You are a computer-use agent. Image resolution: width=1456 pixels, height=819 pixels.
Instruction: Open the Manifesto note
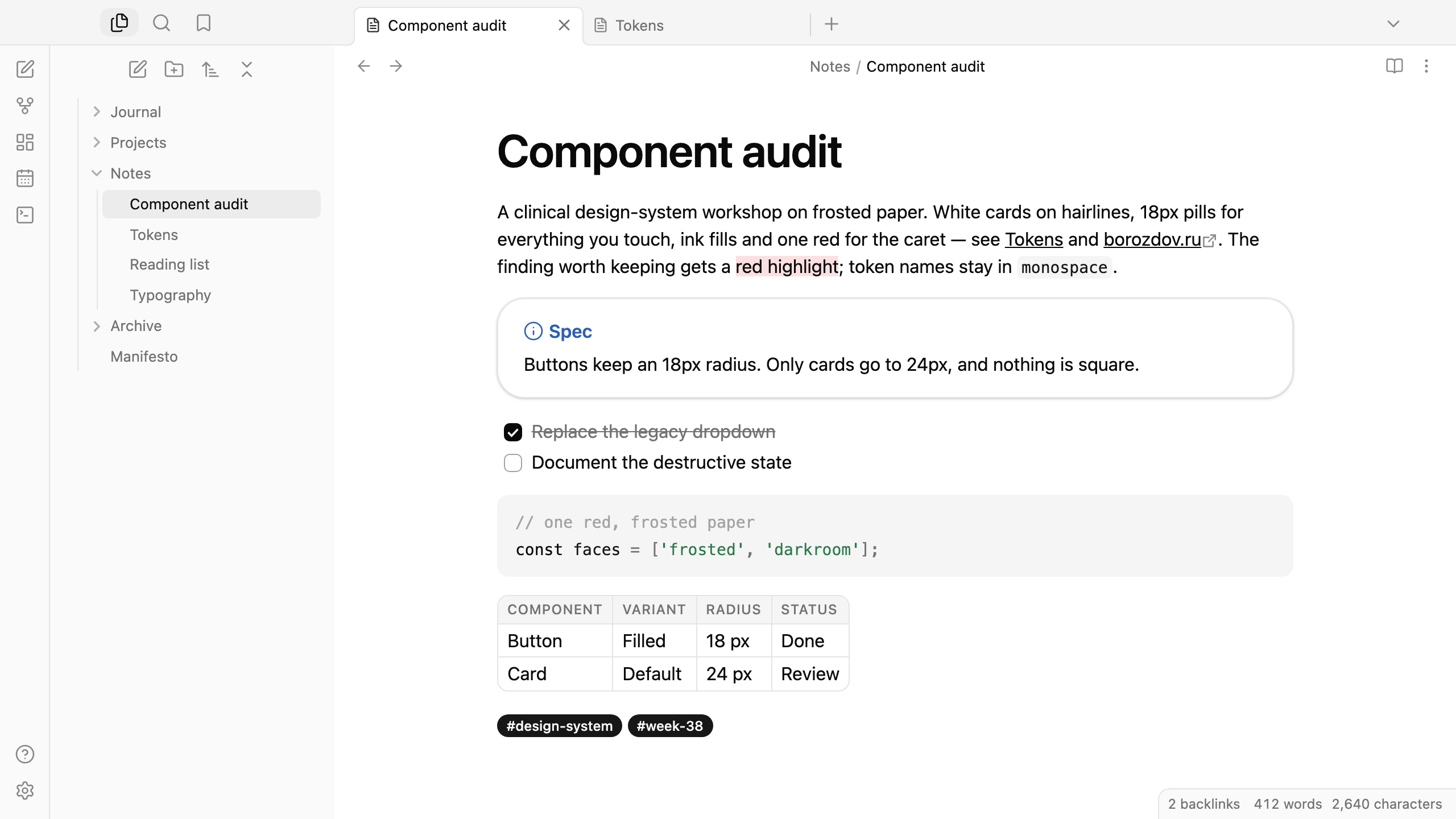point(201,357)
